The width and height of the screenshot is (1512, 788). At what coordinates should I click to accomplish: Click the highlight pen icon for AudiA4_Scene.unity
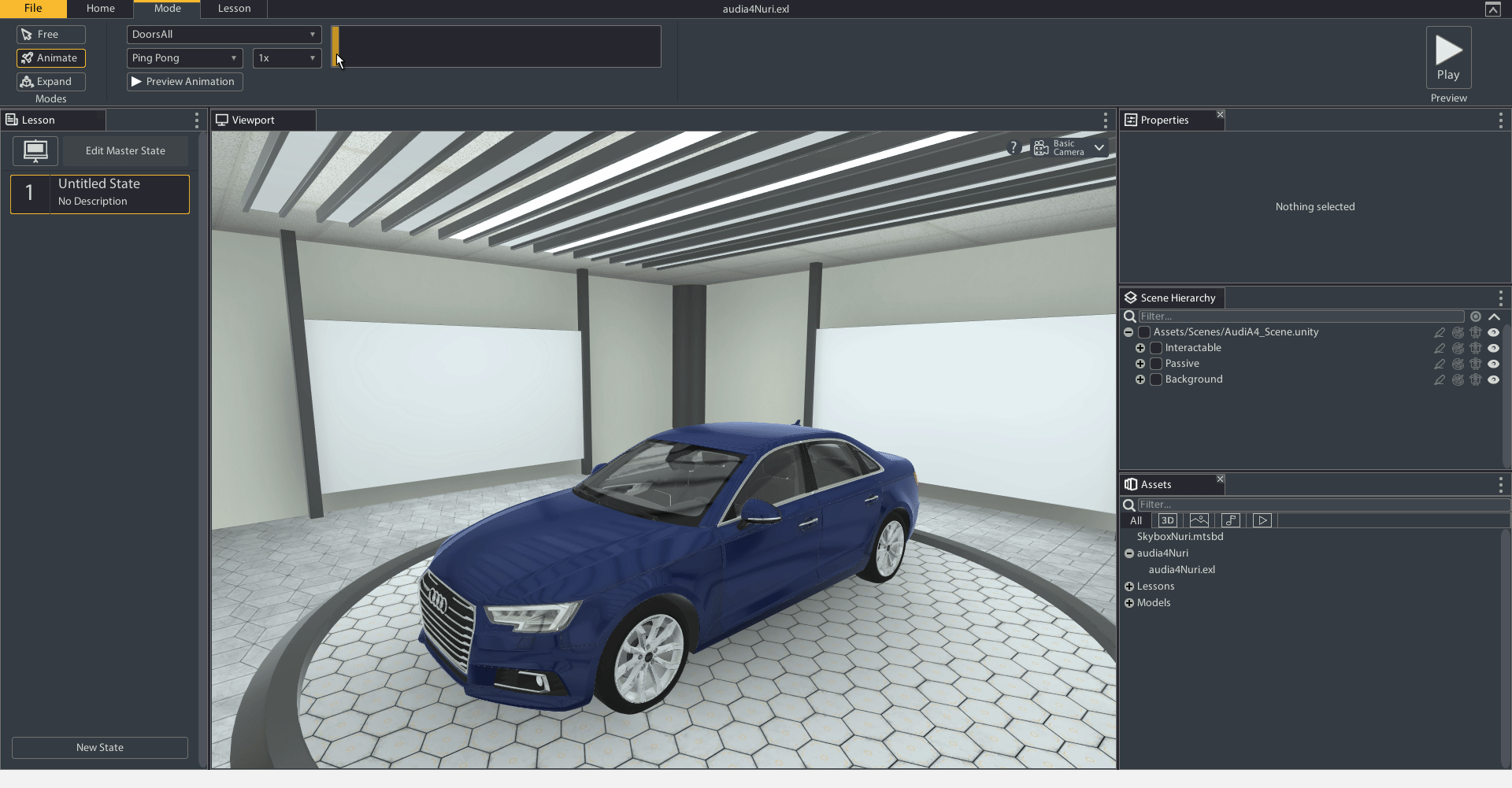[x=1440, y=332]
